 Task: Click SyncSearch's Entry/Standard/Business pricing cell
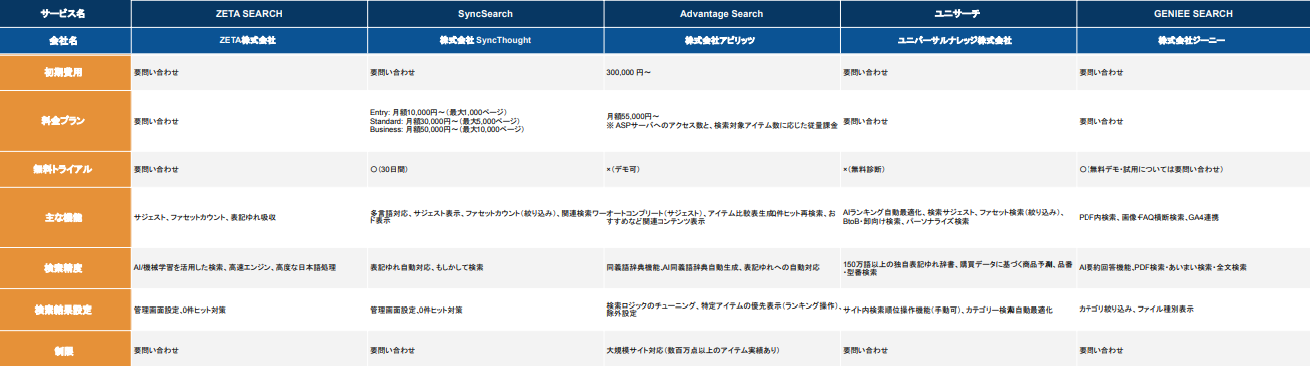click(485, 121)
